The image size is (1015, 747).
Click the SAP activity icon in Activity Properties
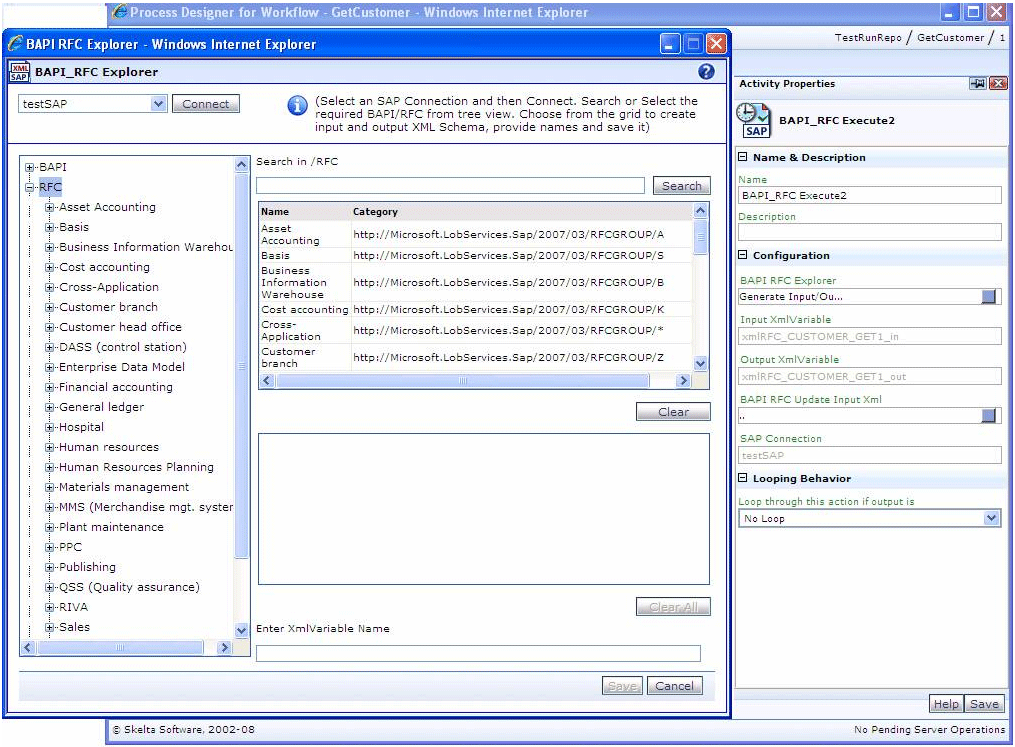(x=753, y=120)
